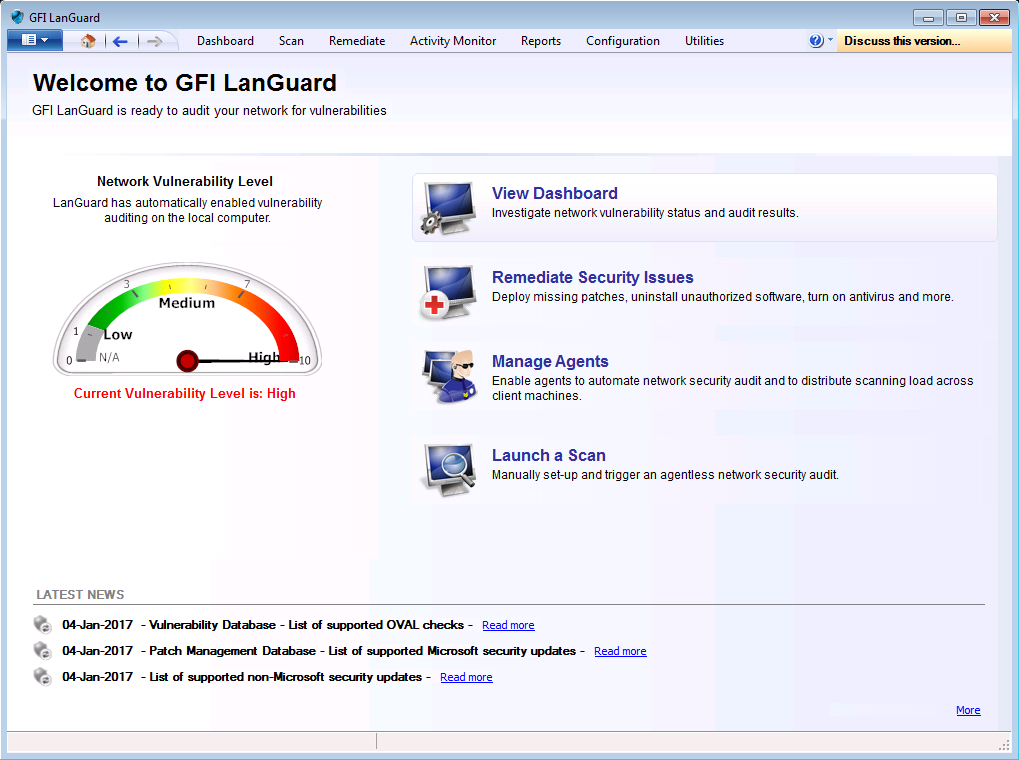Screen dimensions: 1019x760
Task: Click the Launch a Scan magnifier icon
Action: (448, 469)
